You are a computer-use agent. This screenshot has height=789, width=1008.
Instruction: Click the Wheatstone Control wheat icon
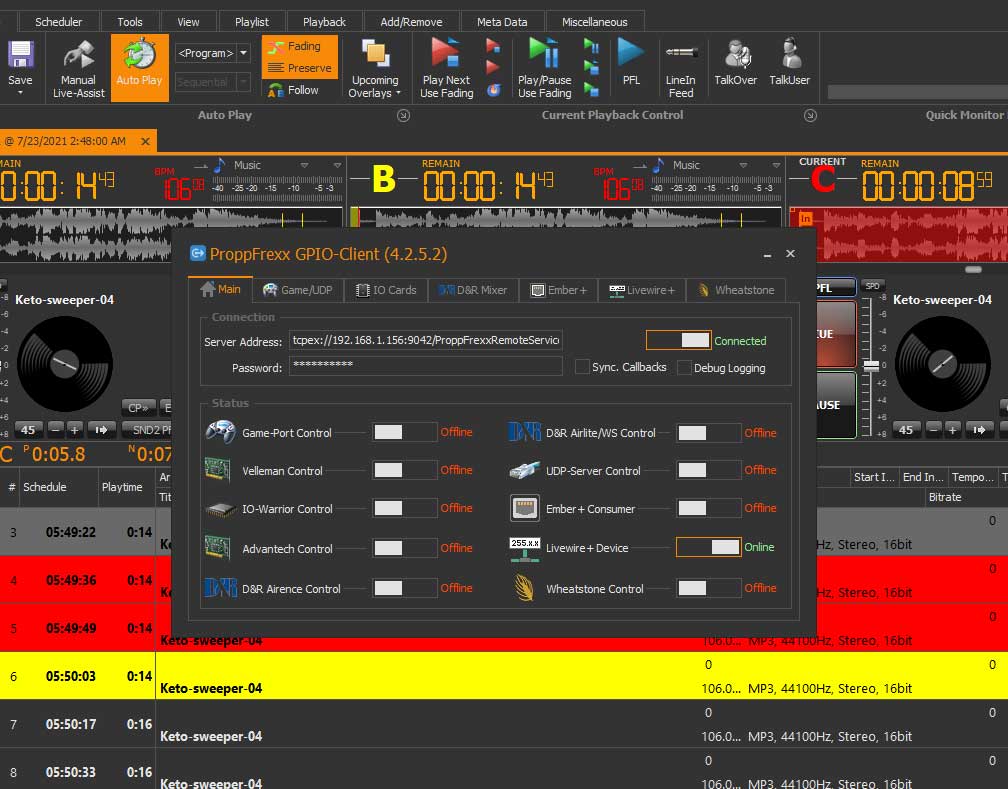(525, 588)
